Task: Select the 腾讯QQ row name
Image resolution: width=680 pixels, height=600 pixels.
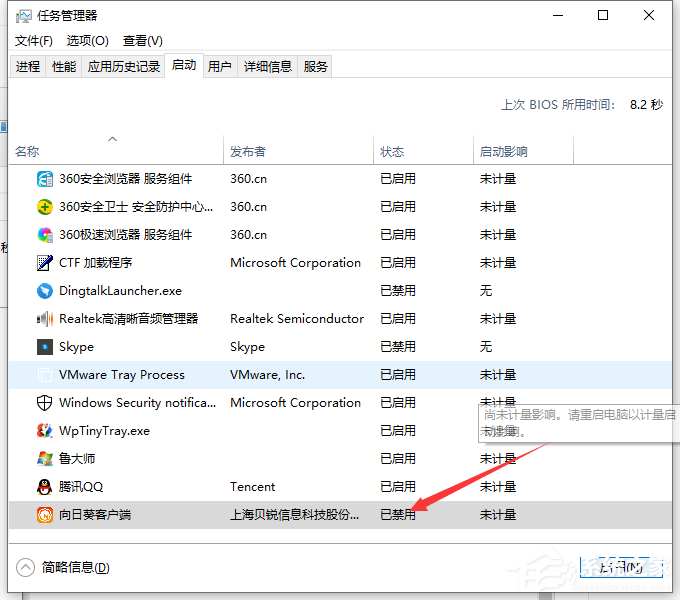Action: click(x=81, y=487)
